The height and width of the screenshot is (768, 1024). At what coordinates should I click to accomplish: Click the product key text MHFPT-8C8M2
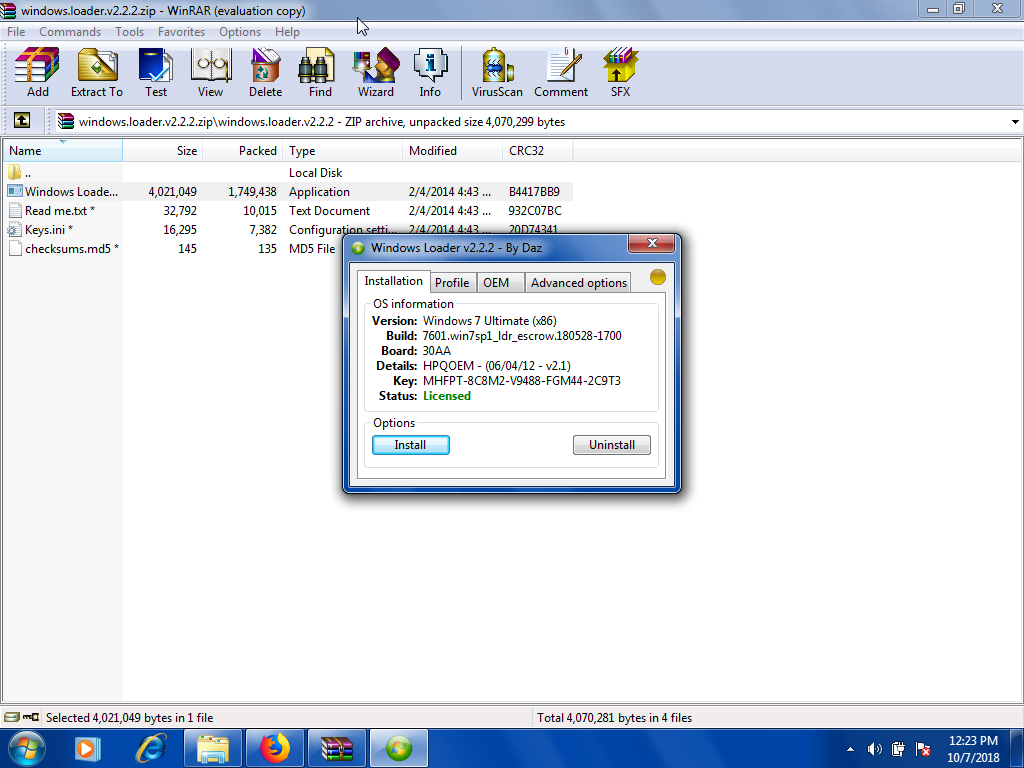(x=521, y=381)
